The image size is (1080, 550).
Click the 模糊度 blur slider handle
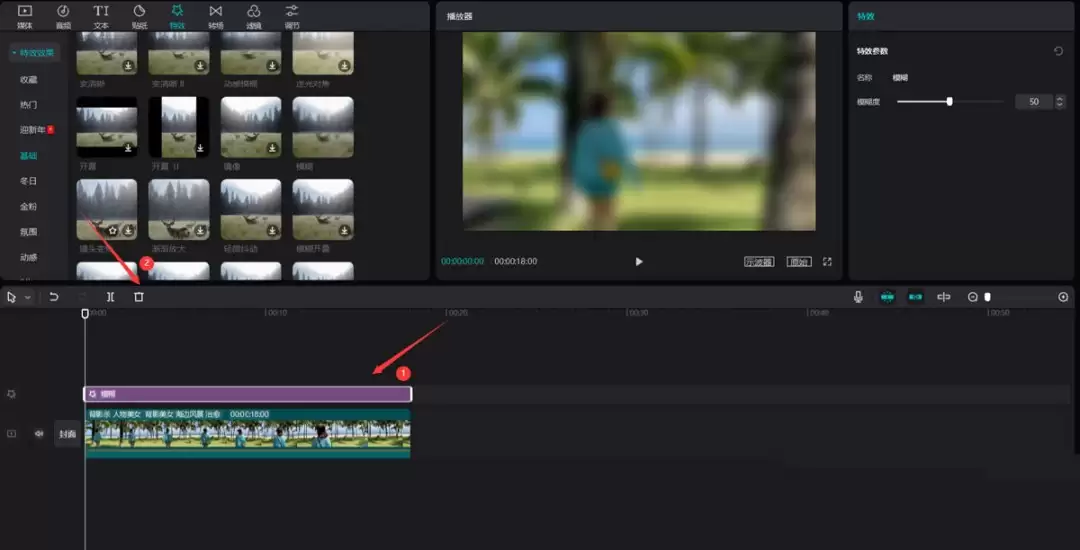[x=949, y=101]
